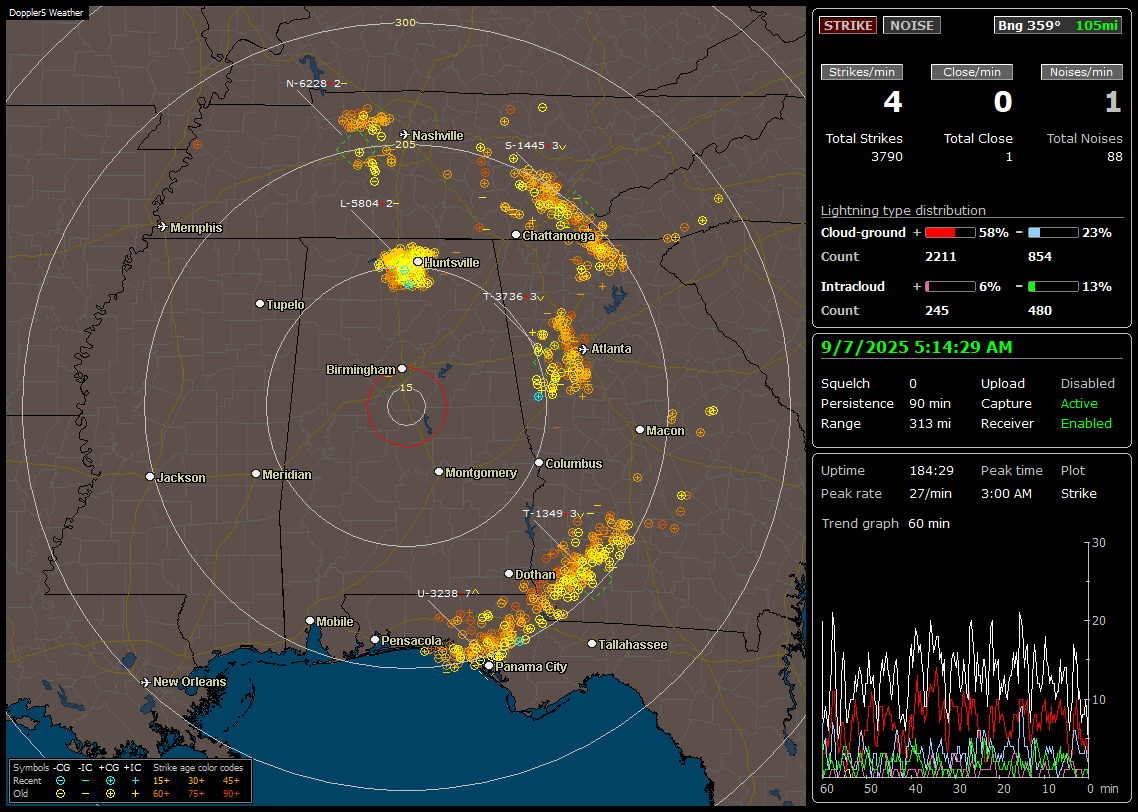Click the Doppler5 Weather title label
This screenshot has width=1138, height=812.
(46, 13)
